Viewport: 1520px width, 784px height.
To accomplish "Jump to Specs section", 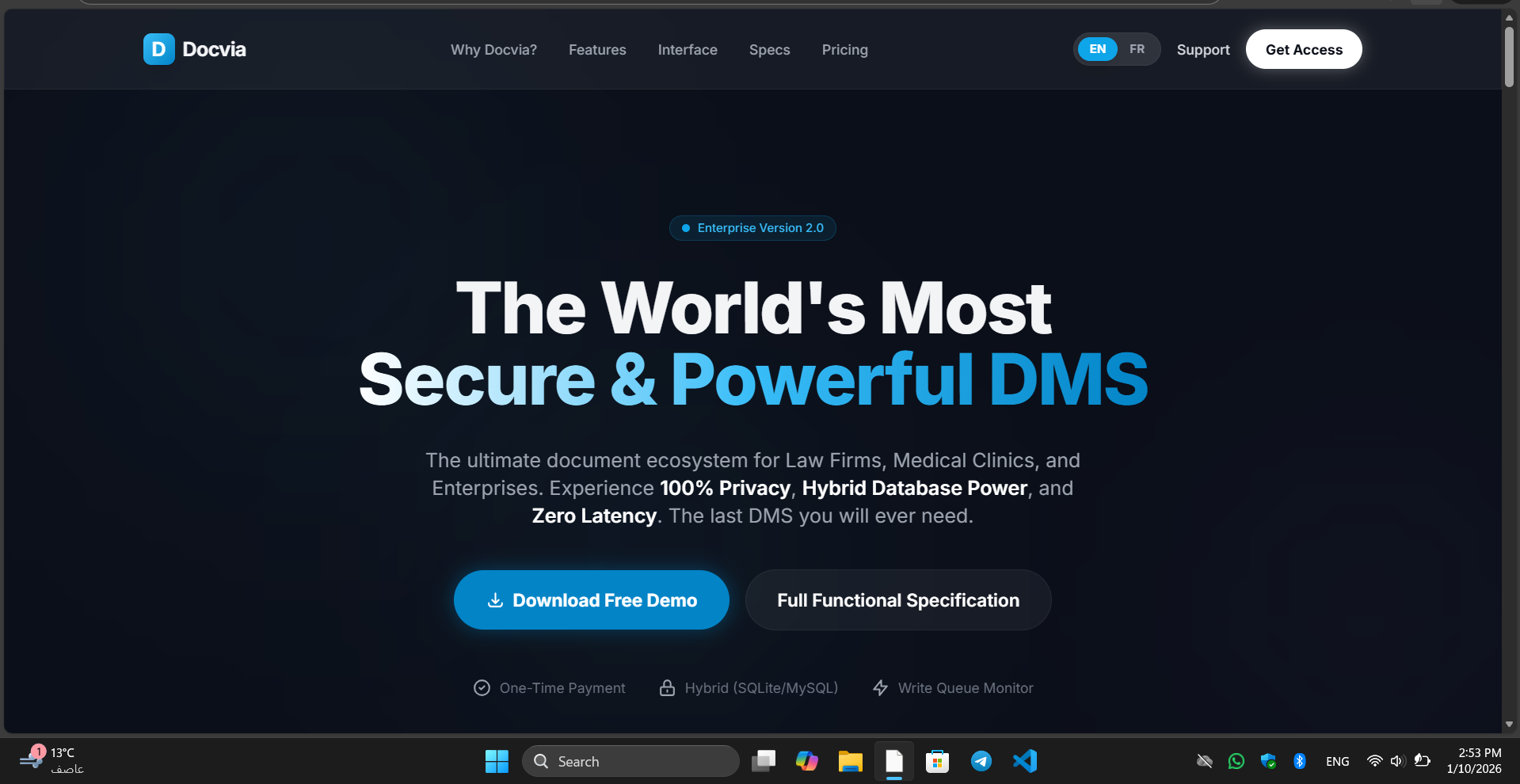I will pyautogui.click(x=769, y=50).
